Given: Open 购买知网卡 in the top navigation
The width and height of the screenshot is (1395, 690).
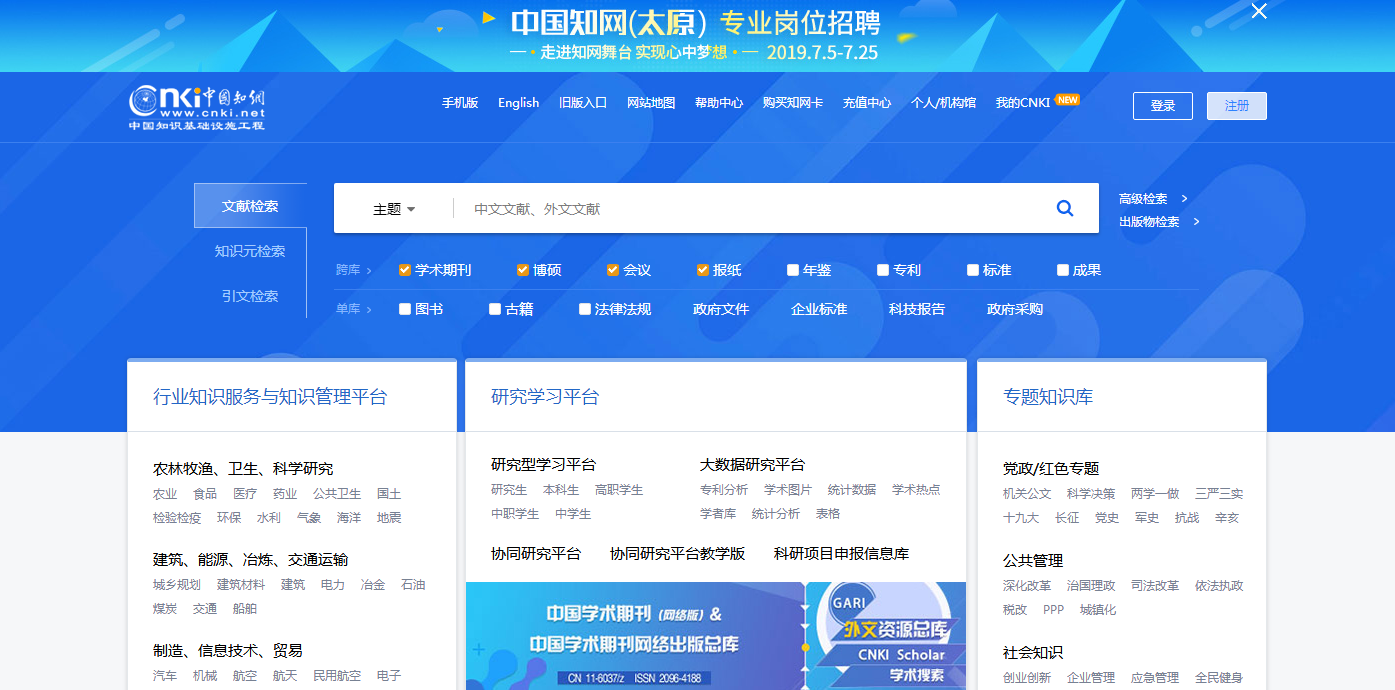Looking at the screenshot, I should [793, 102].
